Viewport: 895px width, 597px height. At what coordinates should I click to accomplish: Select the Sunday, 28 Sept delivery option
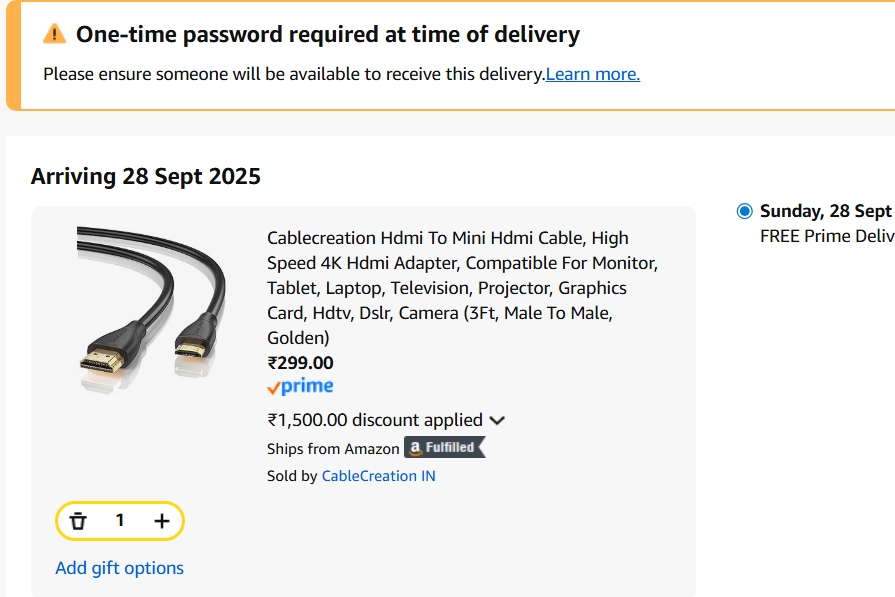point(813,211)
